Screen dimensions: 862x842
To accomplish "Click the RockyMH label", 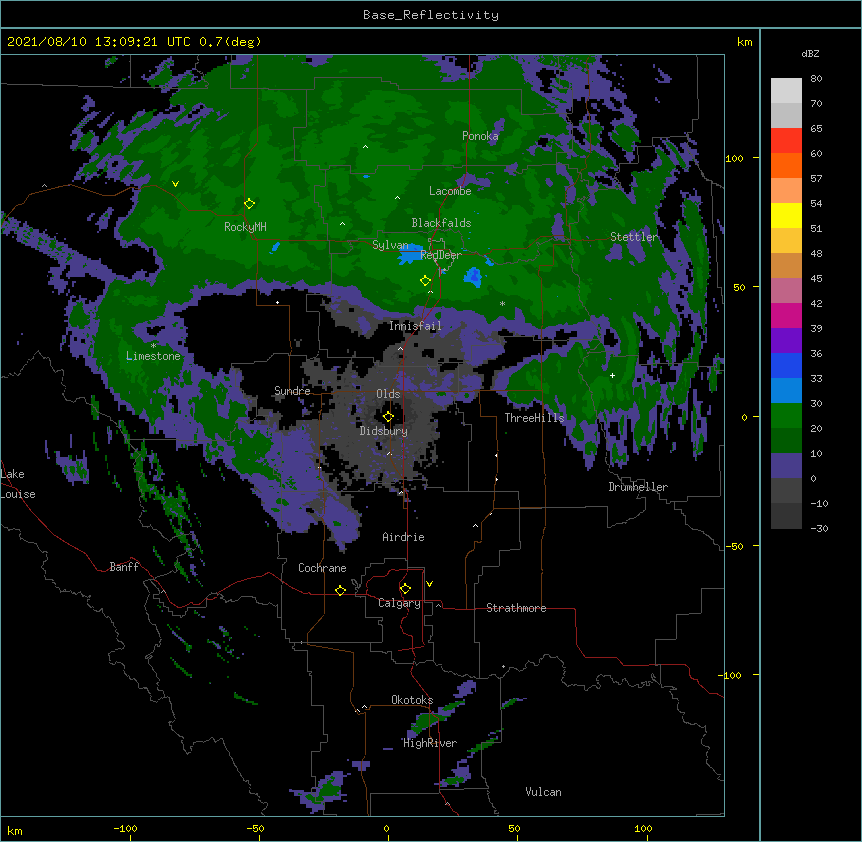I will [245, 227].
